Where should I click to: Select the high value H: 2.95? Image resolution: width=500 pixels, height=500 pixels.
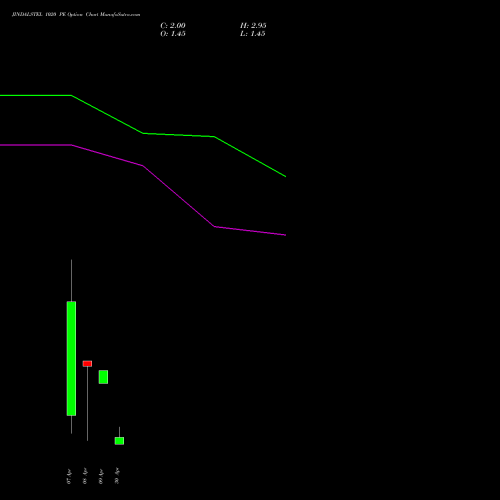253,25
